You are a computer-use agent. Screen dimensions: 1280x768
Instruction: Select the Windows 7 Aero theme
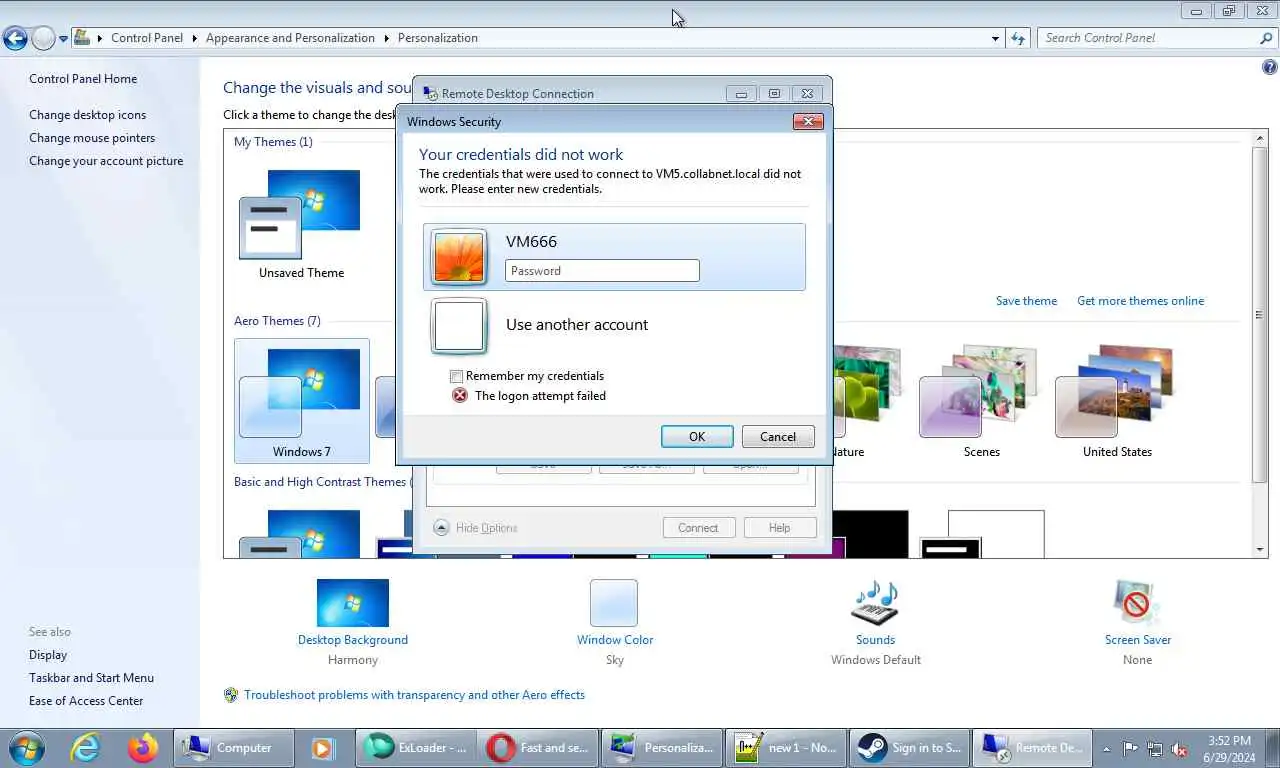[x=302, y=401]
